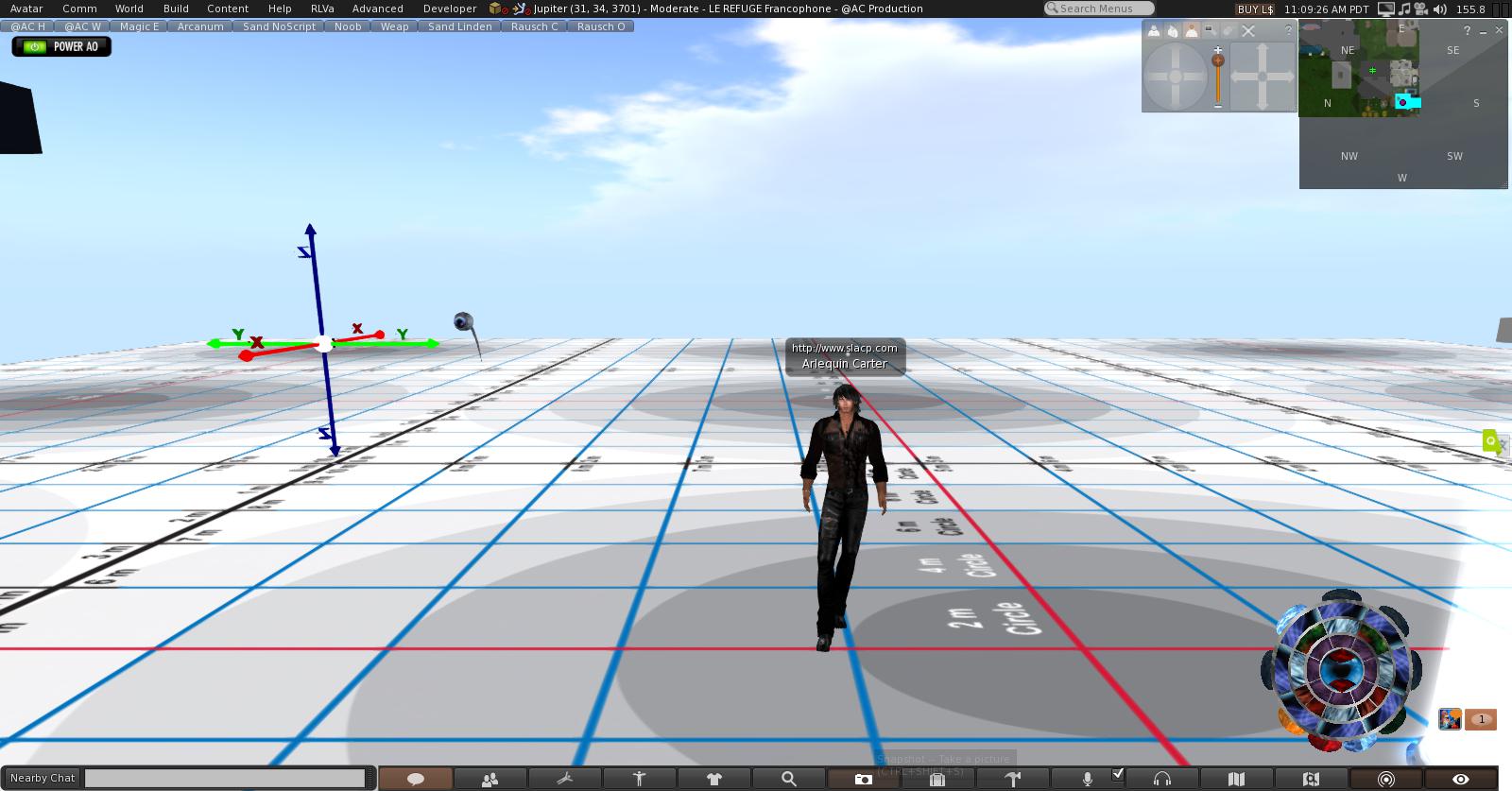Open the Build hammer tool icon
1512x791 pixels.
(1012, 779)
